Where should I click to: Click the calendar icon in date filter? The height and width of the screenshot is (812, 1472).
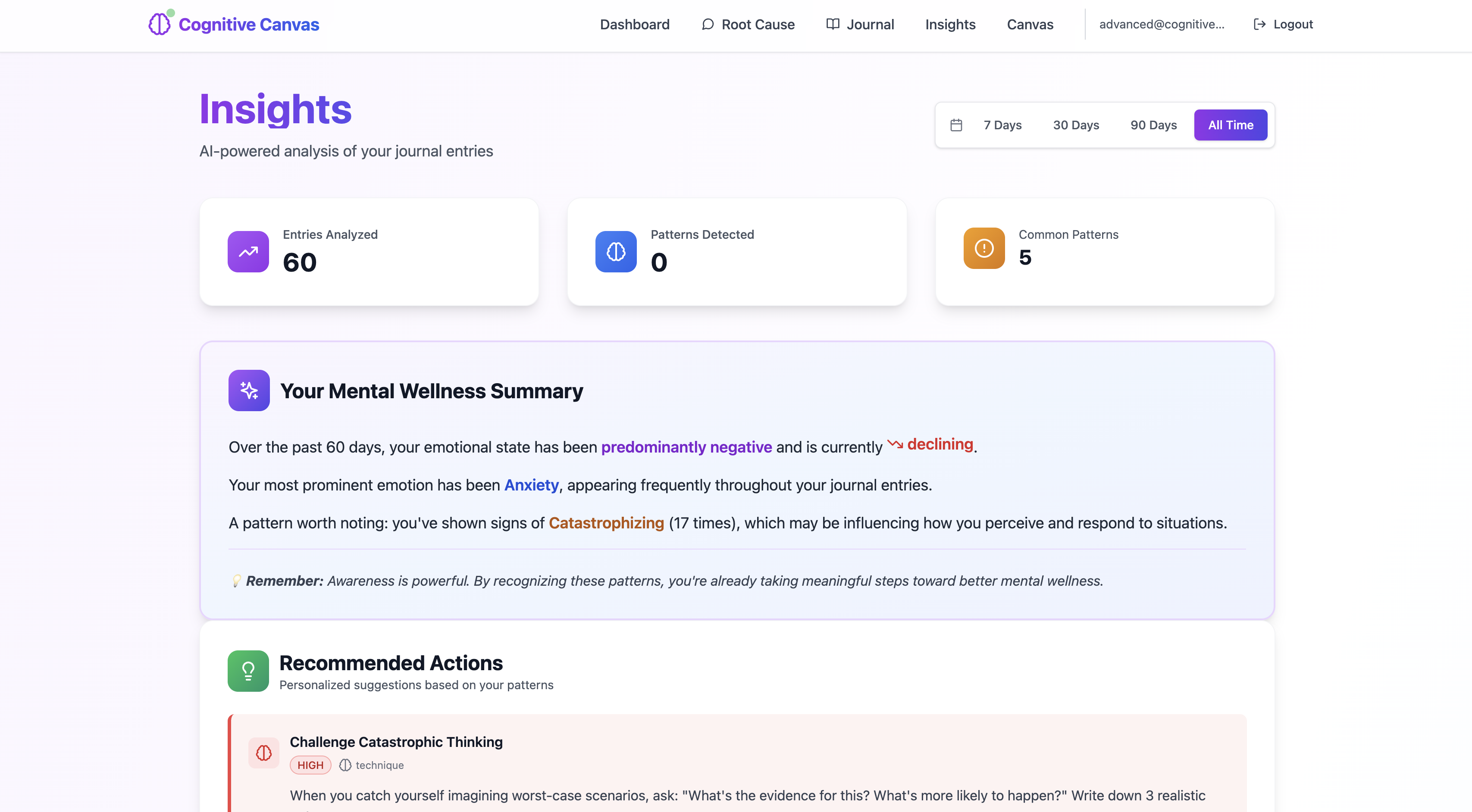(956, 125)
